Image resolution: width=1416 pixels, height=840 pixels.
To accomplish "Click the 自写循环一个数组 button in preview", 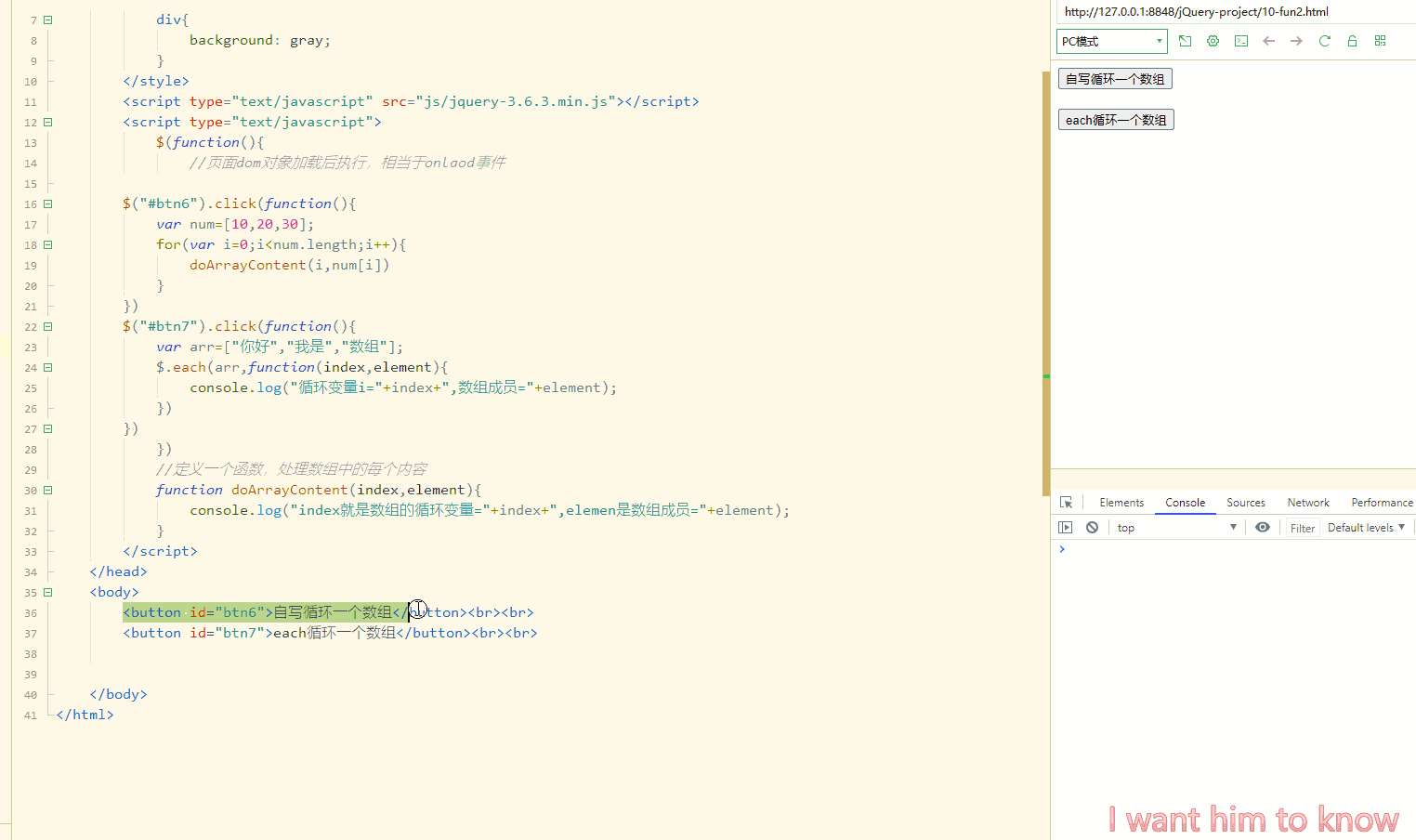I will pos(1115,79).
